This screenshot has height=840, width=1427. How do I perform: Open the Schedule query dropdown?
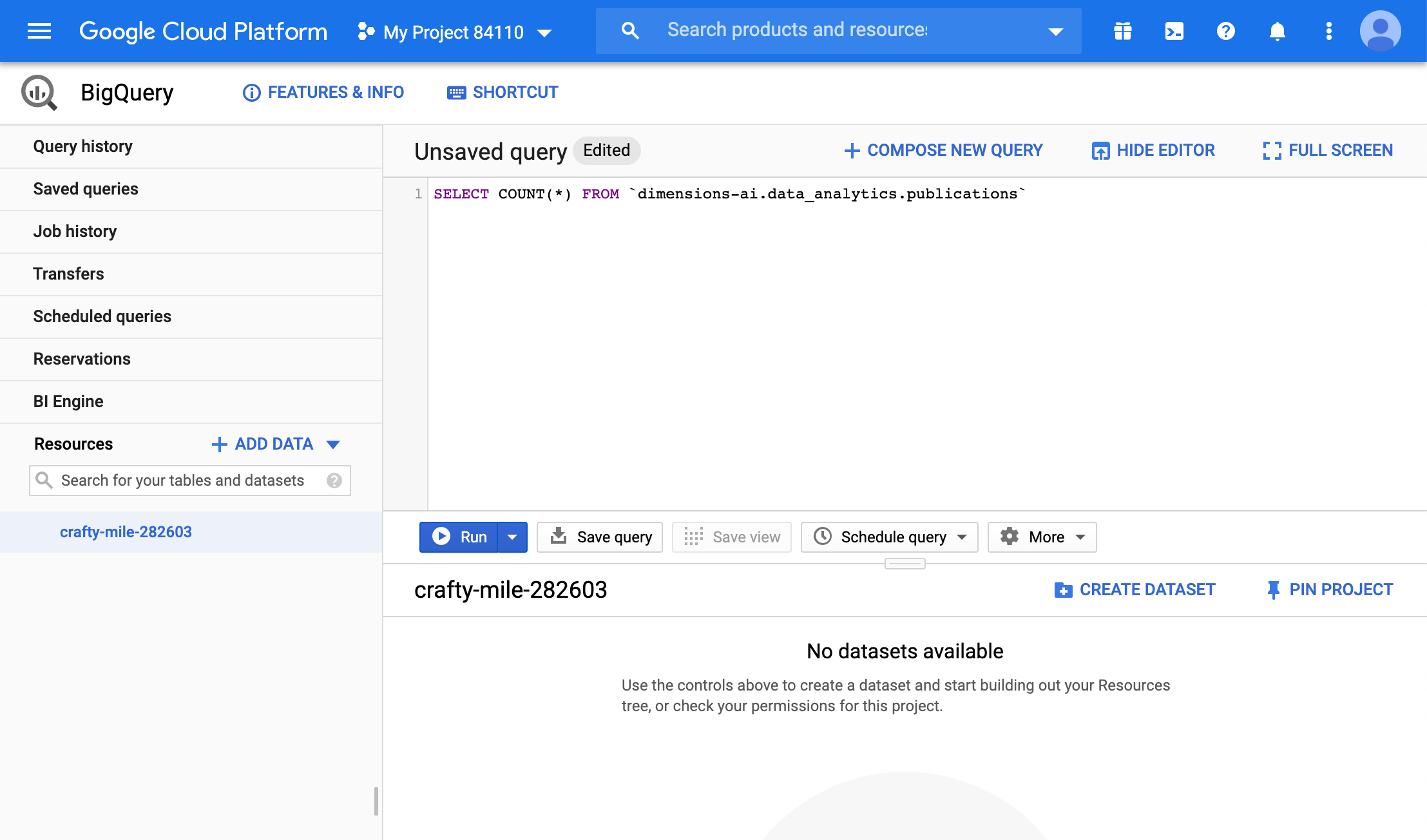tap(890, 537)
